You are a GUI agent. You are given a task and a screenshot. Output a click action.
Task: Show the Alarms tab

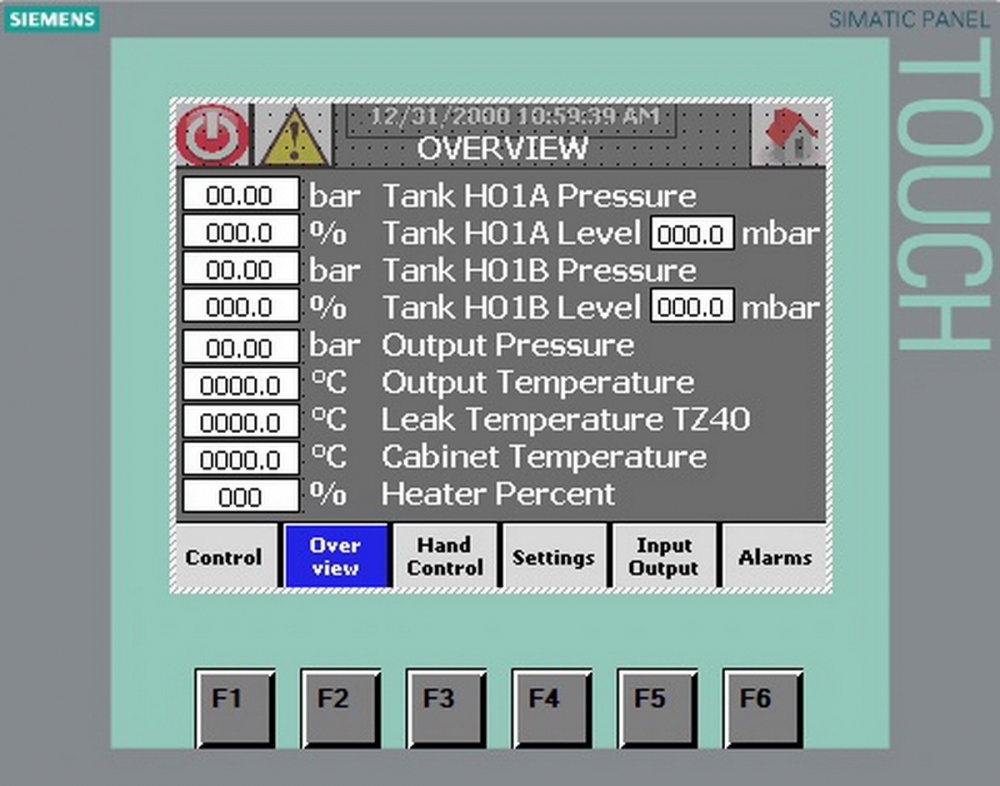(x=775, y=557)
